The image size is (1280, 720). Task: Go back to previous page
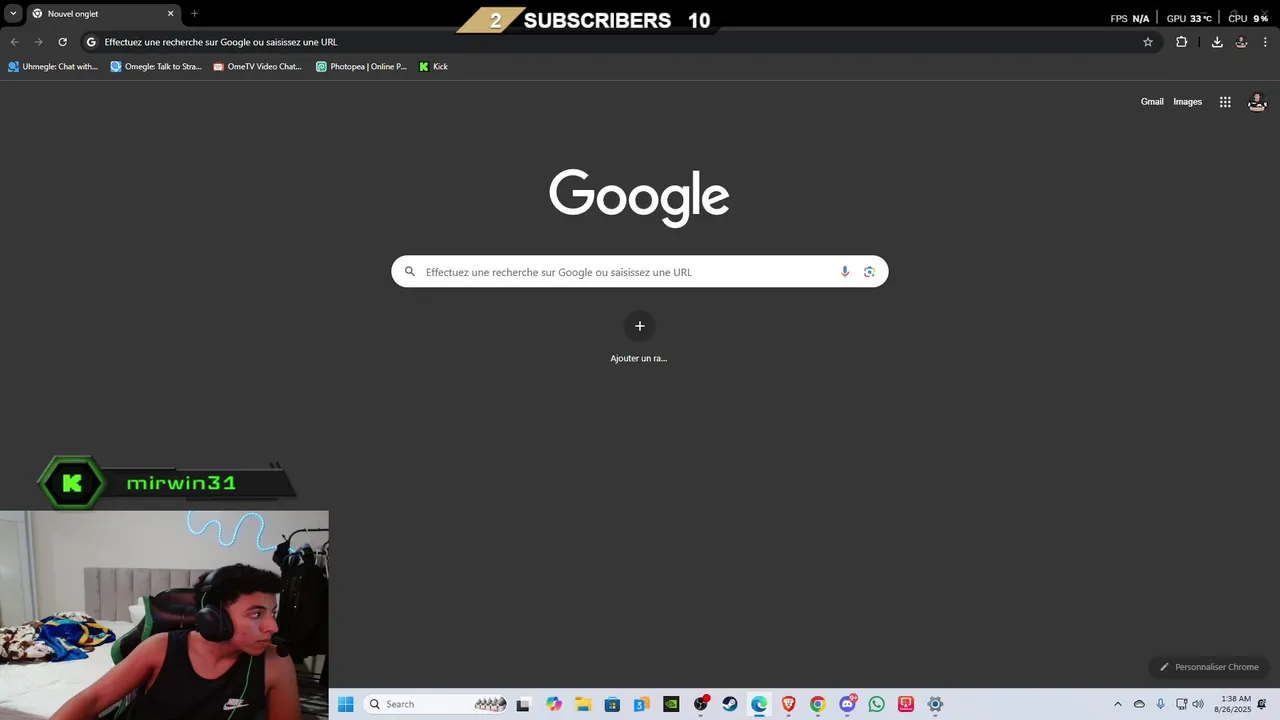click(x=14, y=42)
